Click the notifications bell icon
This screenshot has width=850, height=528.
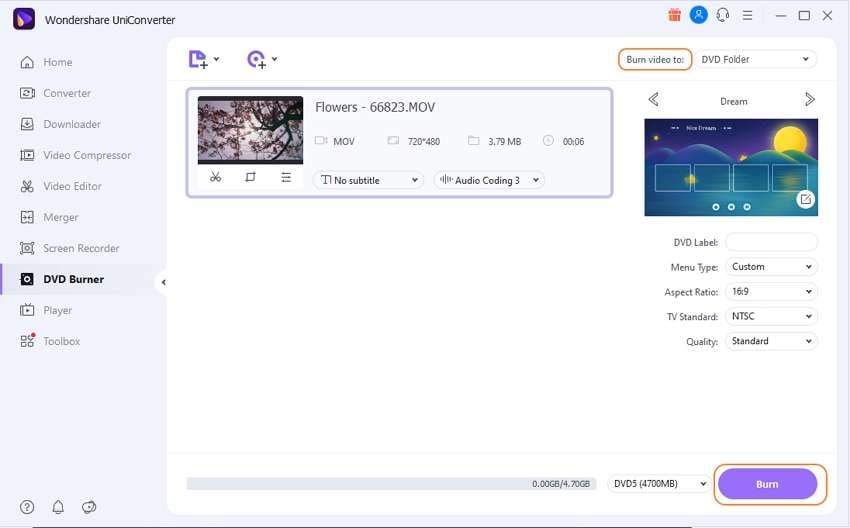point(58,507)
